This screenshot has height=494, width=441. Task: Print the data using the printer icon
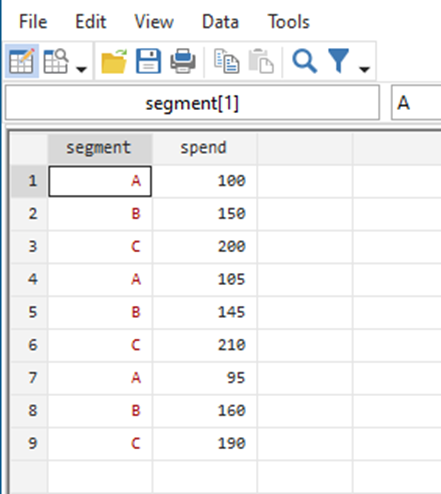click(183, 61)
